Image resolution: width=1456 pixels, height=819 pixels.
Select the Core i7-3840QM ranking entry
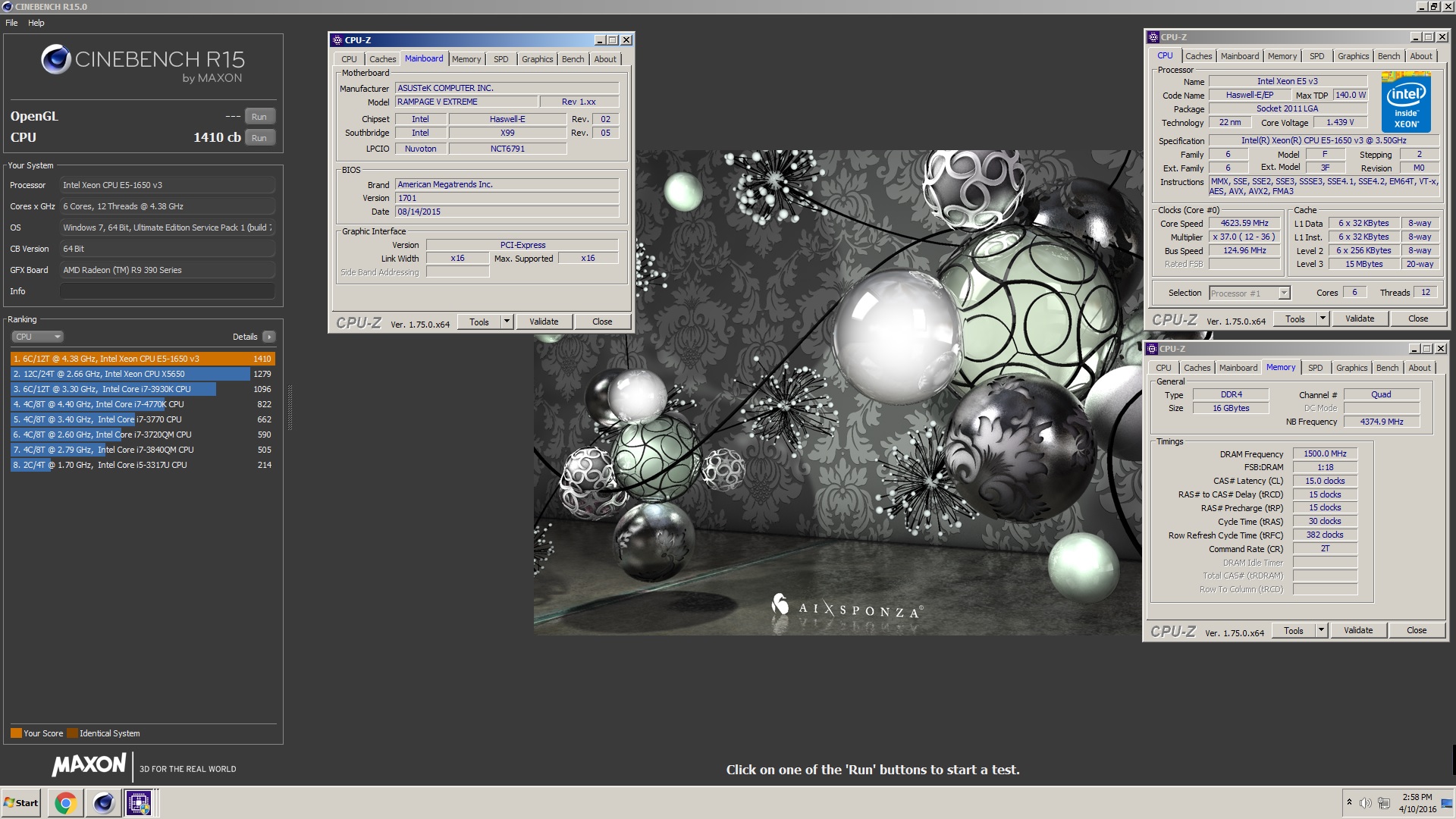pos(143,450)
